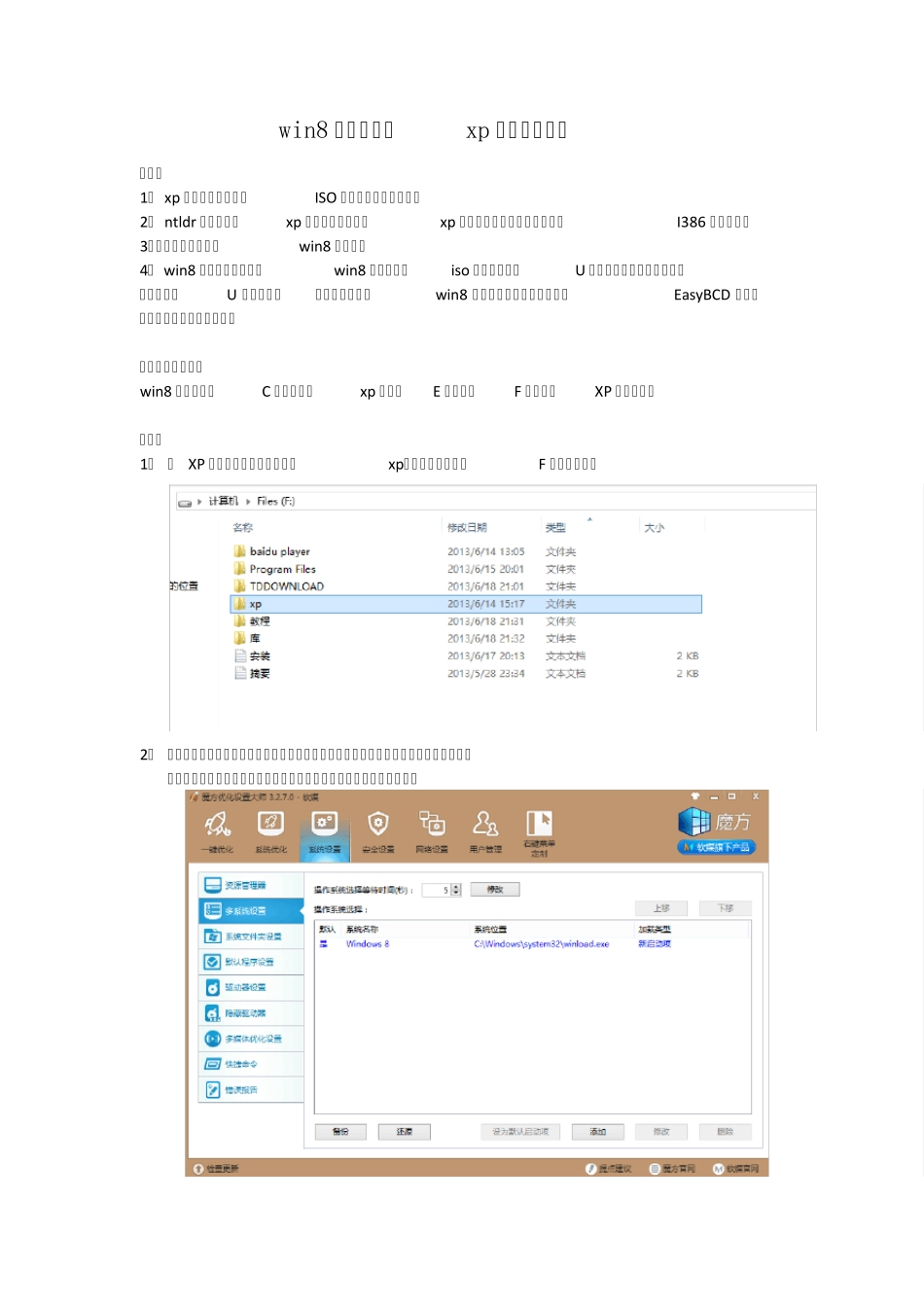Open the 安装 text document

click(252, 656)
